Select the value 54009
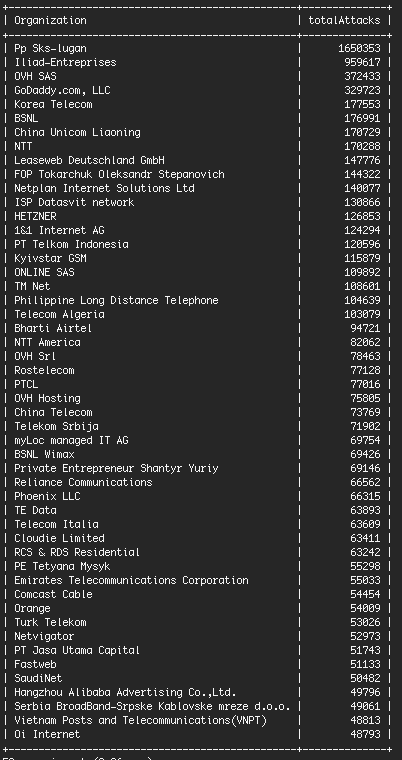The height and width of the screenshot is (760, 402). pos(366,609)
